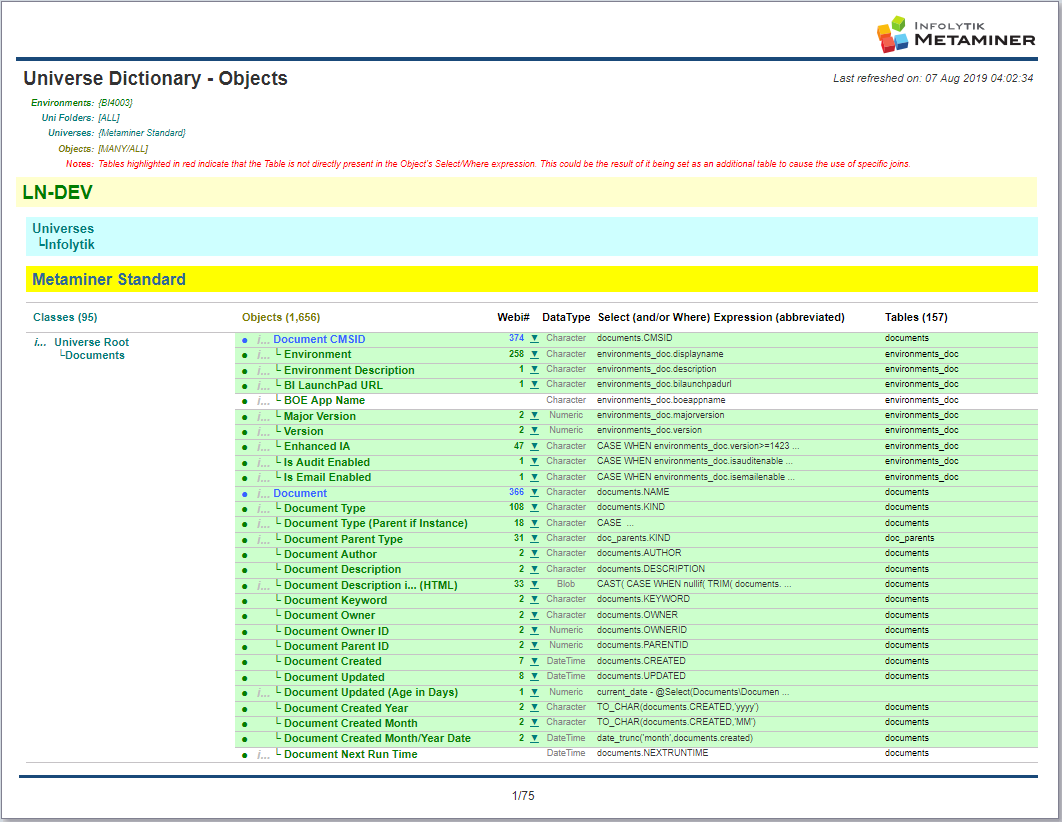Screen dimensions: 1062x822
Task: Click info icon for Is Audit Enabled
Action: pos(263,462)
